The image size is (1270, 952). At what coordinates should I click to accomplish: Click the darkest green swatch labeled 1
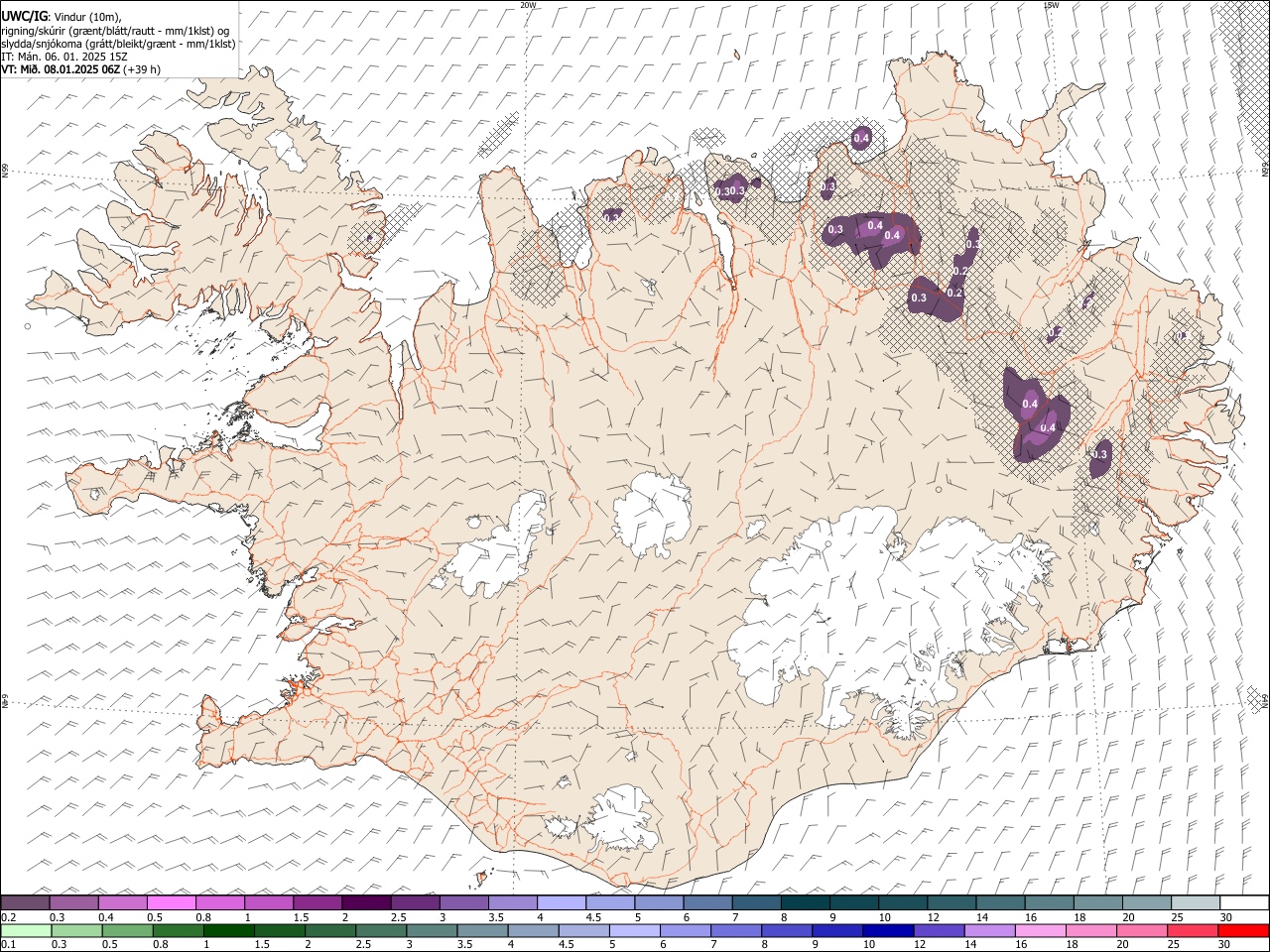[228, 930]
